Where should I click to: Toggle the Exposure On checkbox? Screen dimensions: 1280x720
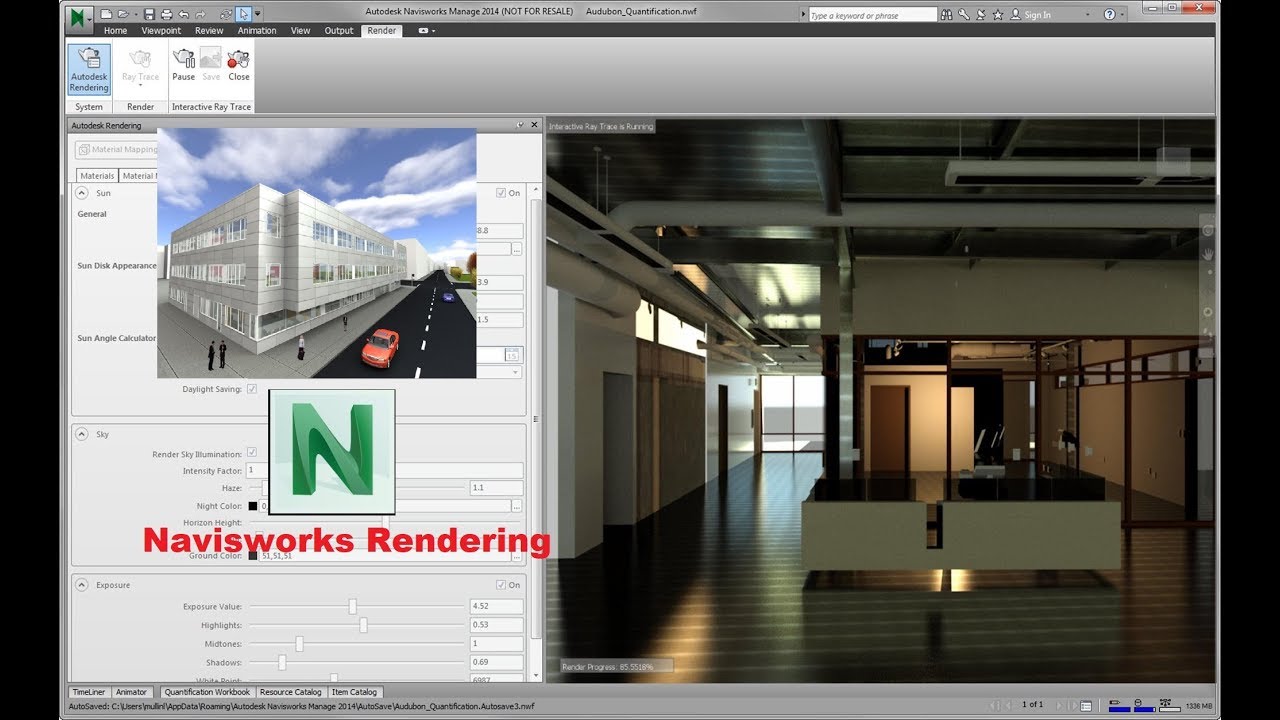coord(501,585)
